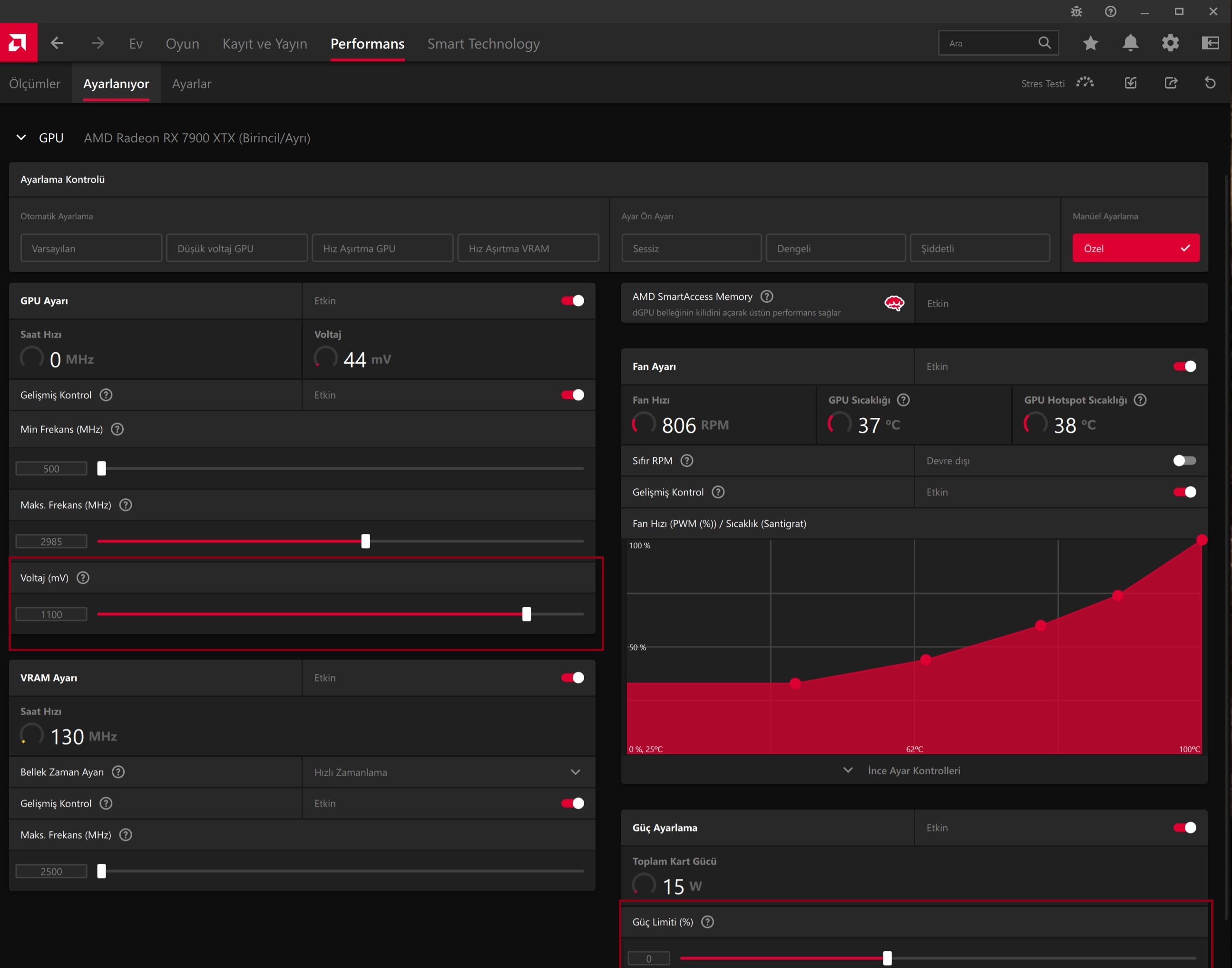Switch to Ayarlar subtab

pyautogui.click(x=191, y=83)
